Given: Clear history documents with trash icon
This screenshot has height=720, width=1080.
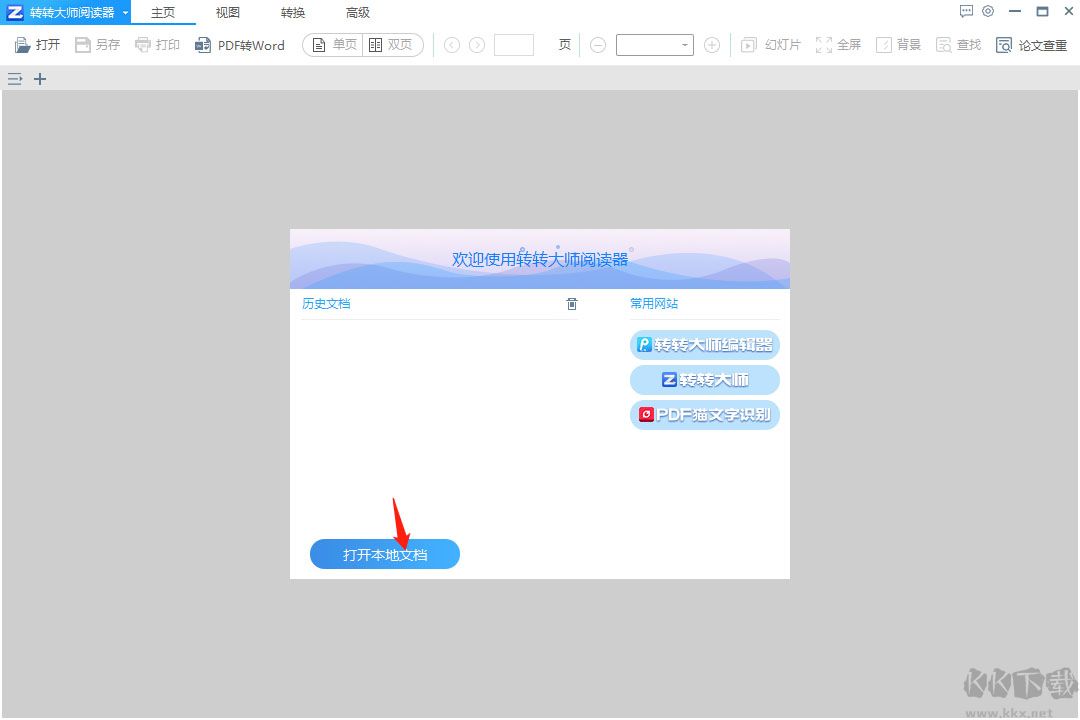Looking at the screenshot, I should (x=572, y=304).
